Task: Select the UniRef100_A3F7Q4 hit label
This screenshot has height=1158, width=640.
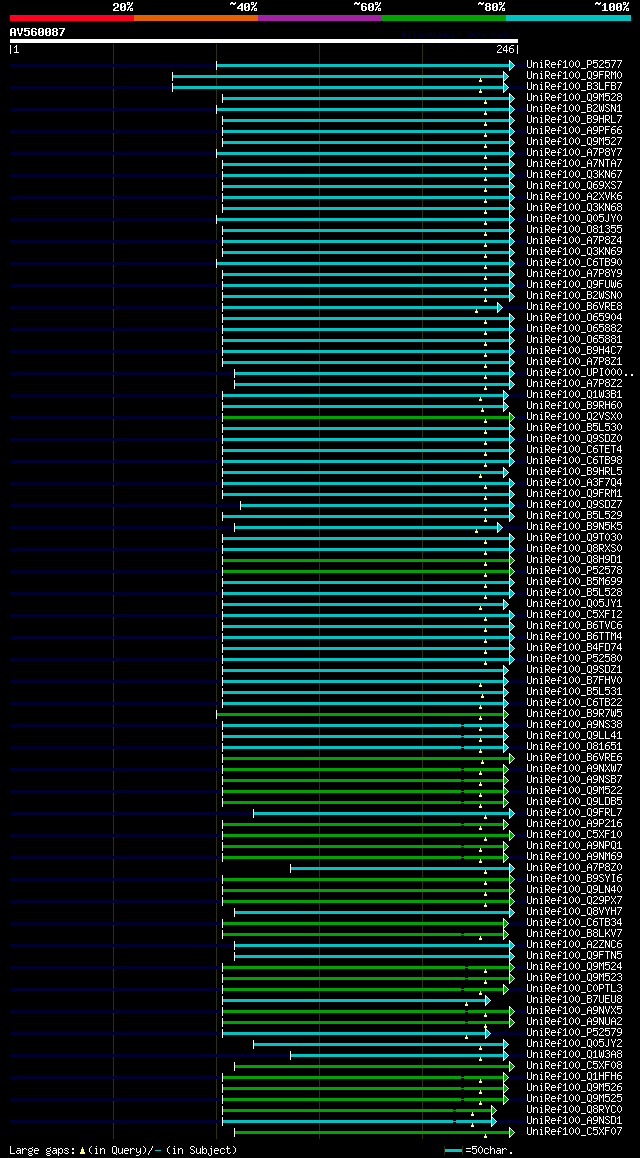Action: (x=574, y=482)
